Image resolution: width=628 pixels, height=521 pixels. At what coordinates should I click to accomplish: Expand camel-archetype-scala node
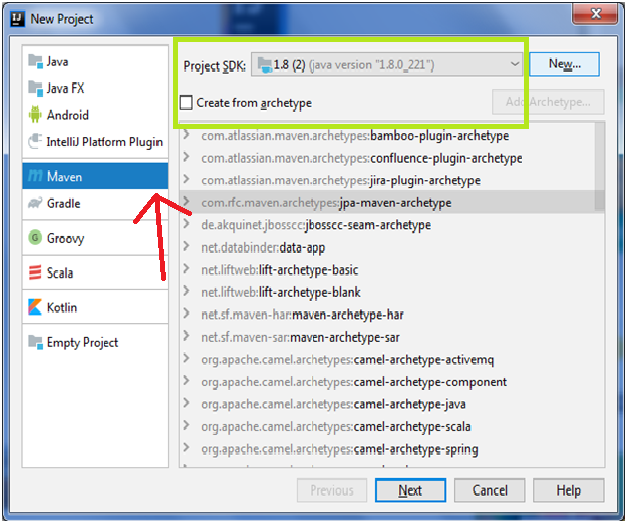point(186,426)
